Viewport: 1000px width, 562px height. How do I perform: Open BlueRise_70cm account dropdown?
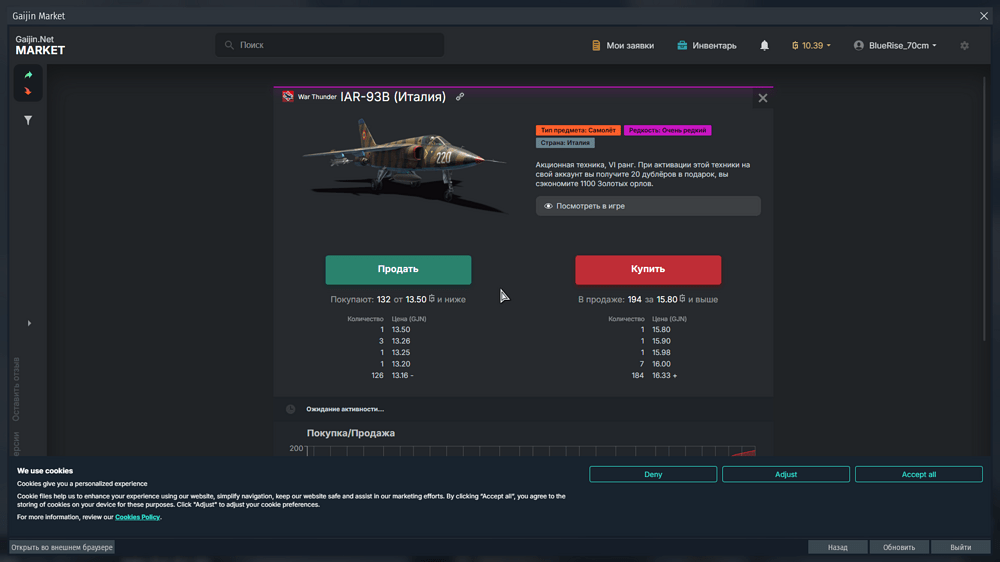pos(895,45)
